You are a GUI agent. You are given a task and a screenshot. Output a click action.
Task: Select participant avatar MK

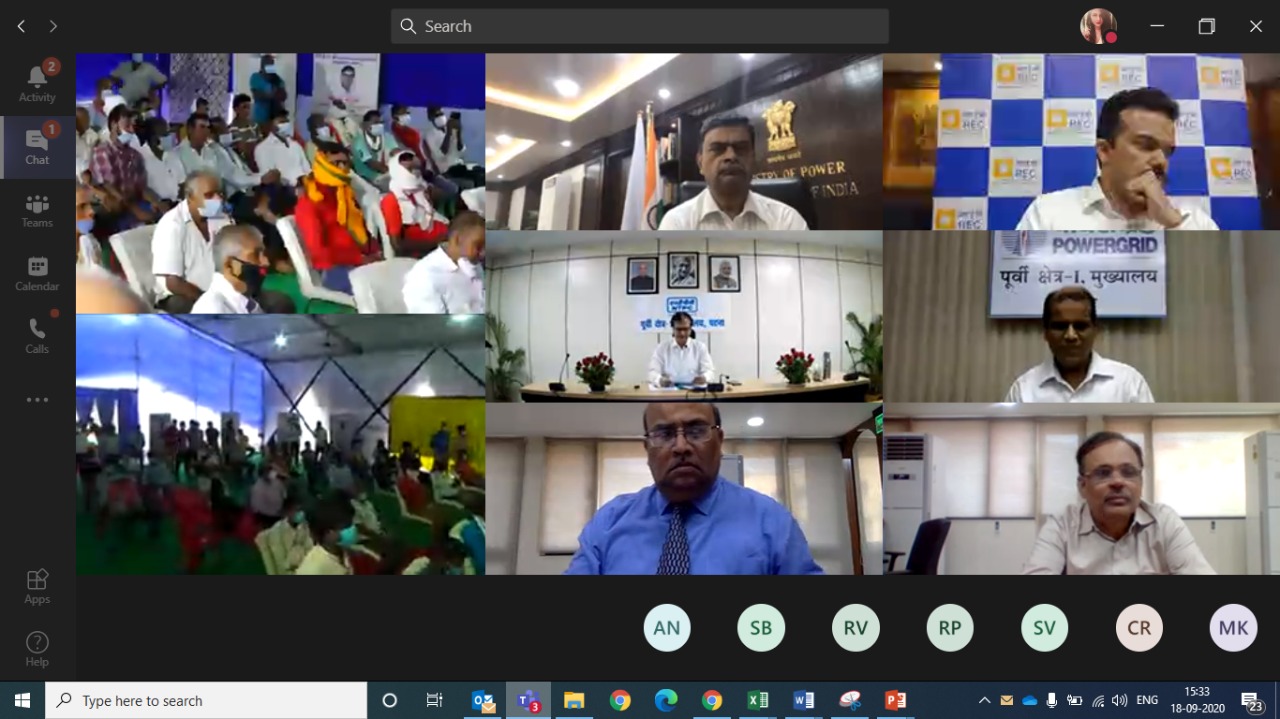click(1233, 628)
